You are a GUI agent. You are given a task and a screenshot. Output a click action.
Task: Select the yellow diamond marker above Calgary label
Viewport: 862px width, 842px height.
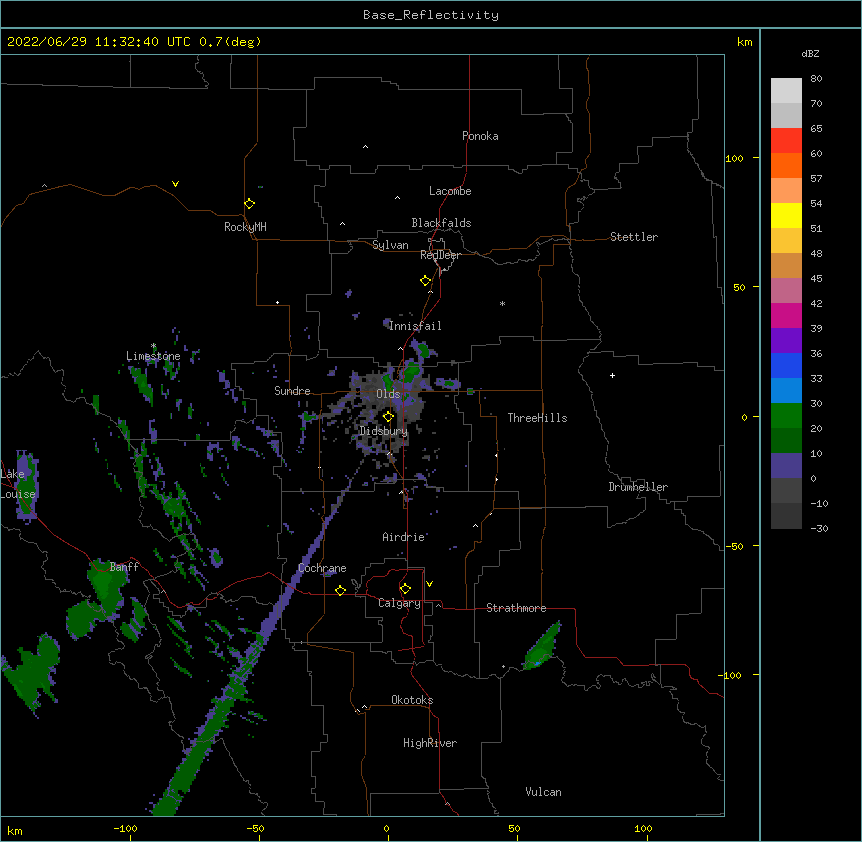point(405,589)
